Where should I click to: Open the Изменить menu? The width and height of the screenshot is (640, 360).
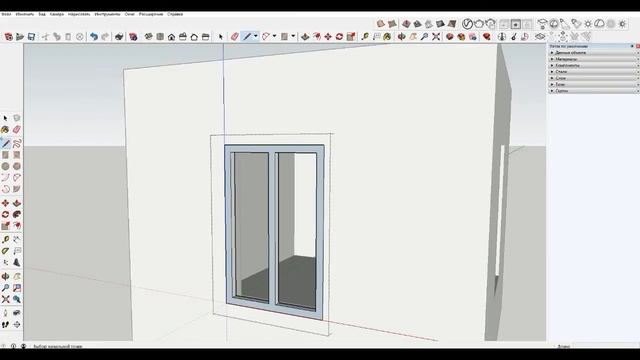(x=25, y=14)
